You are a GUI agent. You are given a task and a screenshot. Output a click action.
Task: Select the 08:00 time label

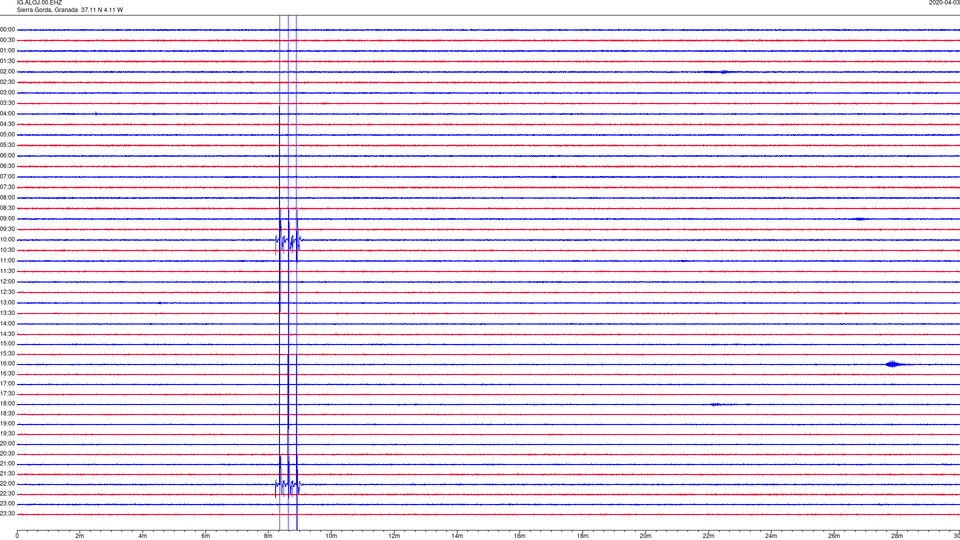point(7,198)
